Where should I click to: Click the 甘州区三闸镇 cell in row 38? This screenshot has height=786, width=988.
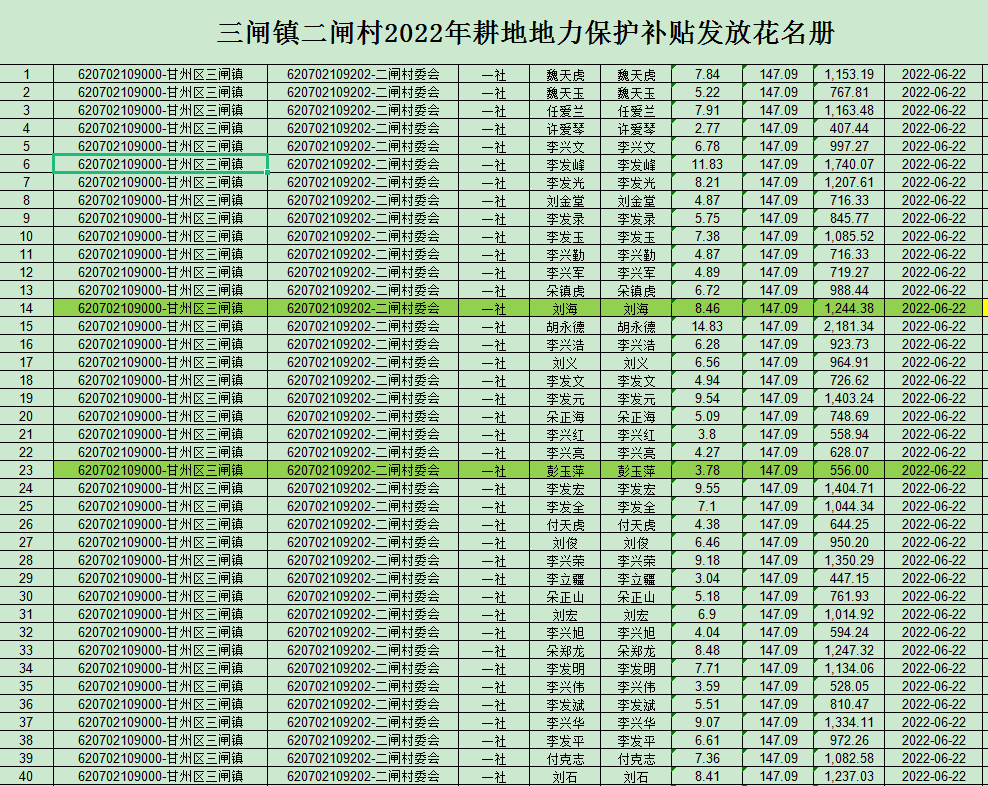pos(161,741)
